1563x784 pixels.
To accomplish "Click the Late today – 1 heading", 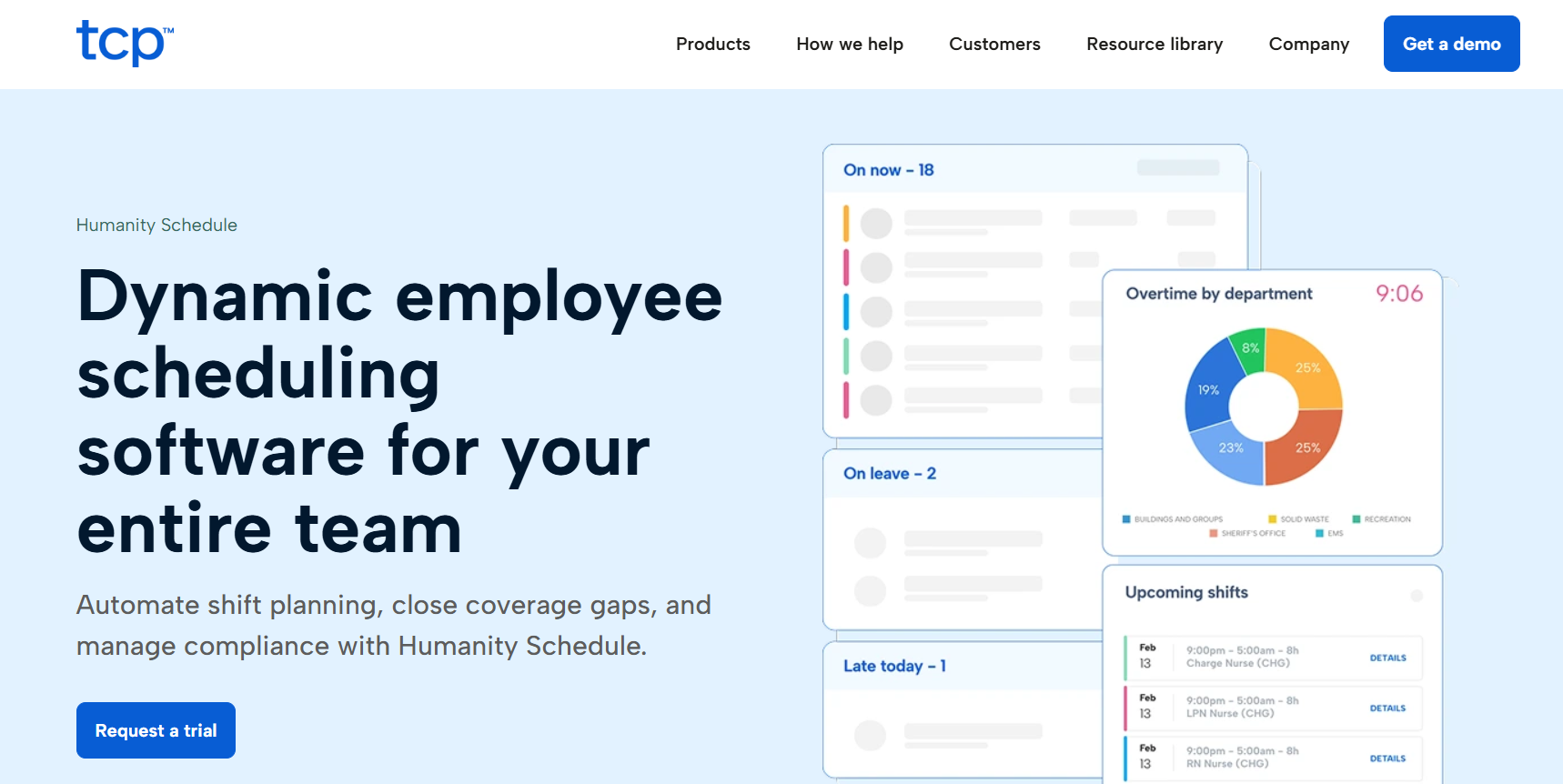I will point(894,666).
